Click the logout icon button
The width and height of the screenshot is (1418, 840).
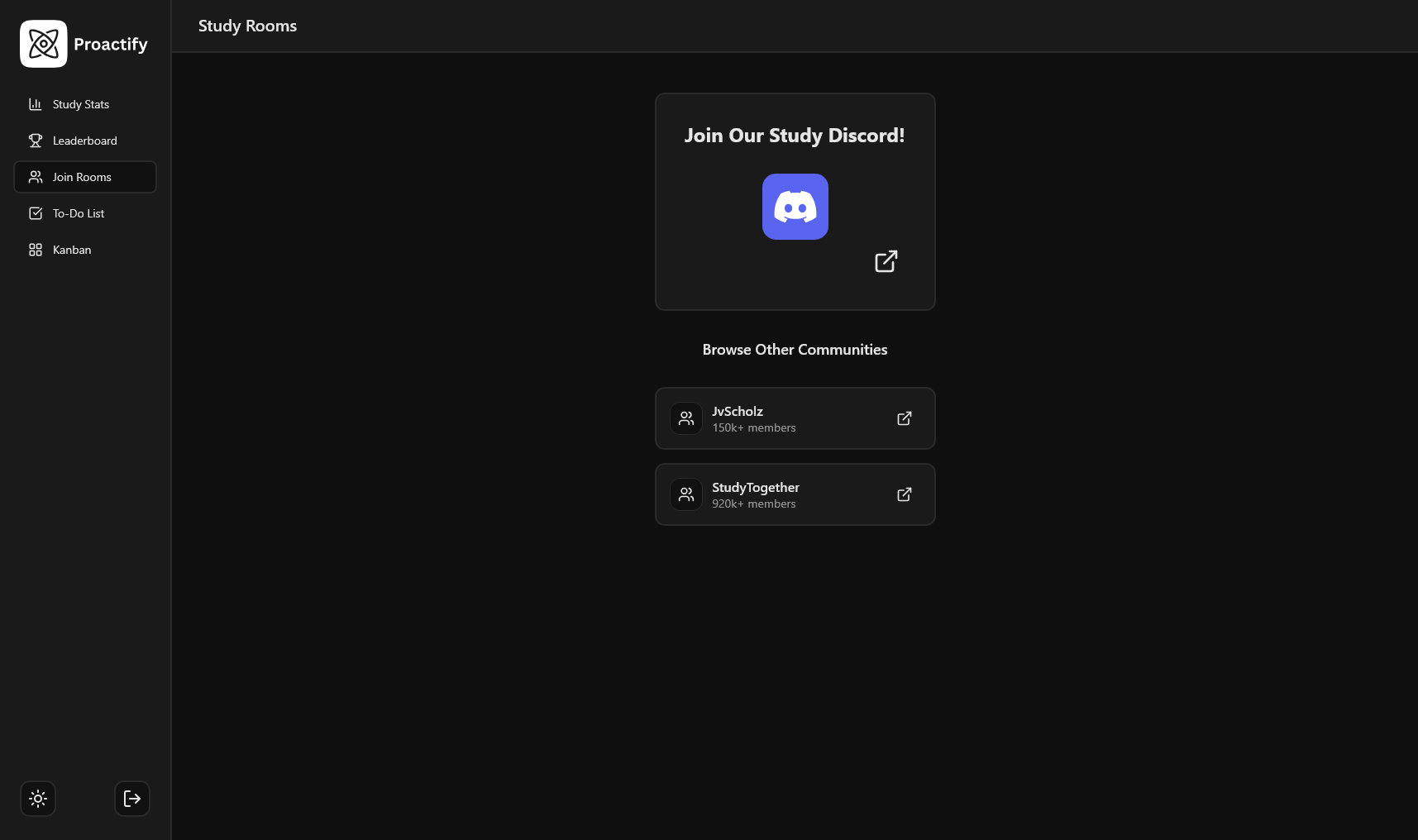[x=132, y=799]
